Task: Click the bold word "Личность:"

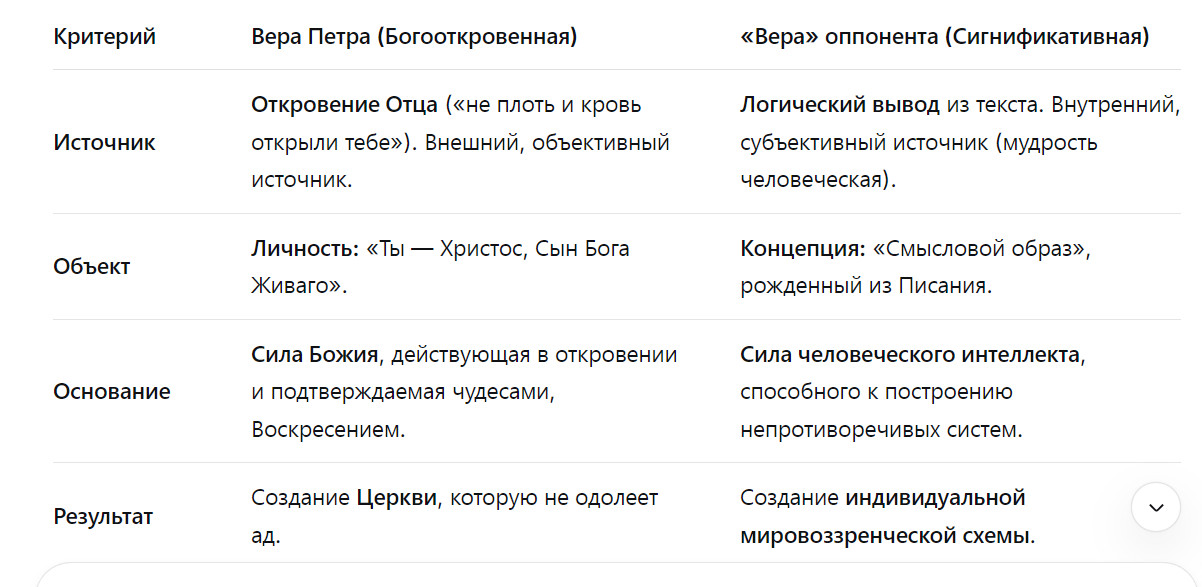Action: 304,249
